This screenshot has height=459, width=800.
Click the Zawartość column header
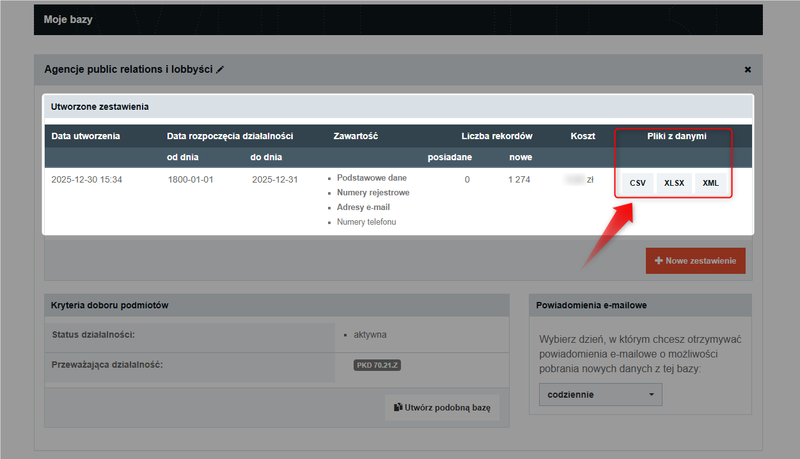(x=355, y=136)
